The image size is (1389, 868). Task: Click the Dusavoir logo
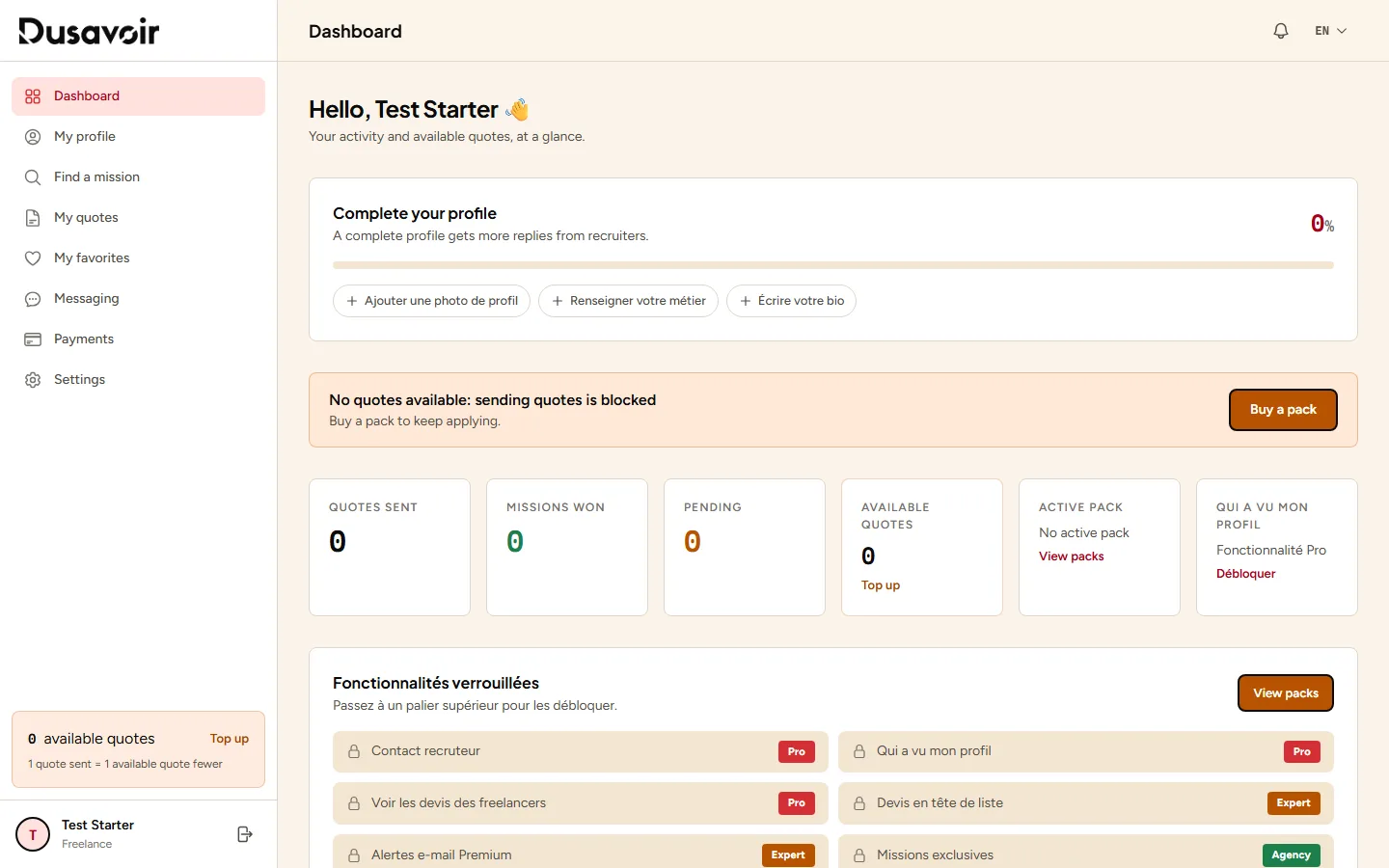tap(89, 31)
